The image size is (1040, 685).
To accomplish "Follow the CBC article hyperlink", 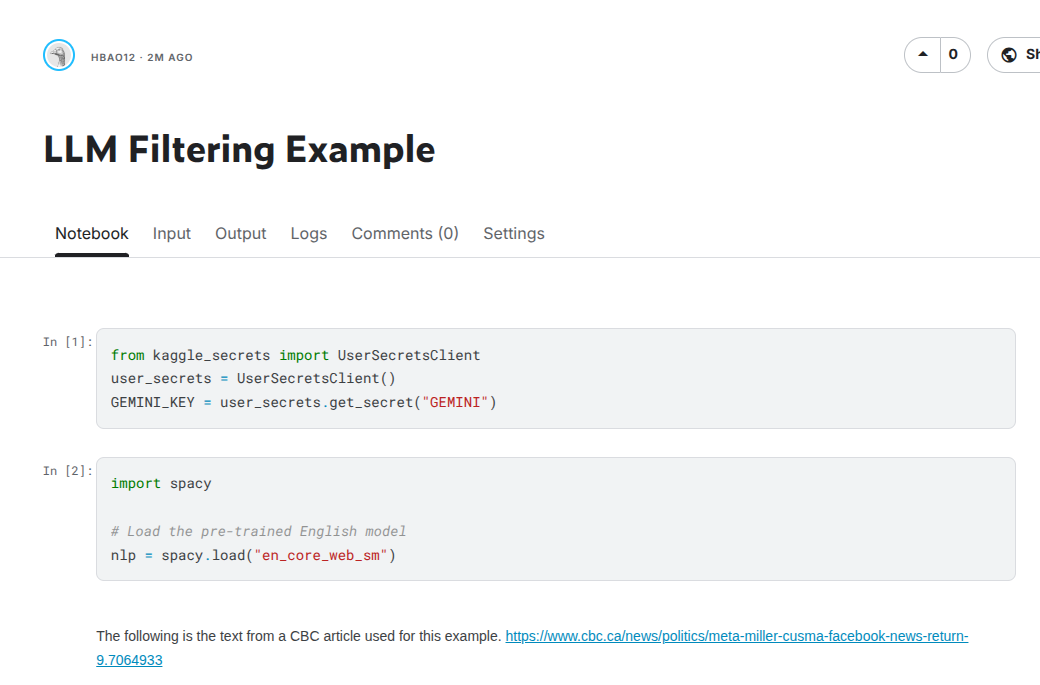I will click(736, 636).
